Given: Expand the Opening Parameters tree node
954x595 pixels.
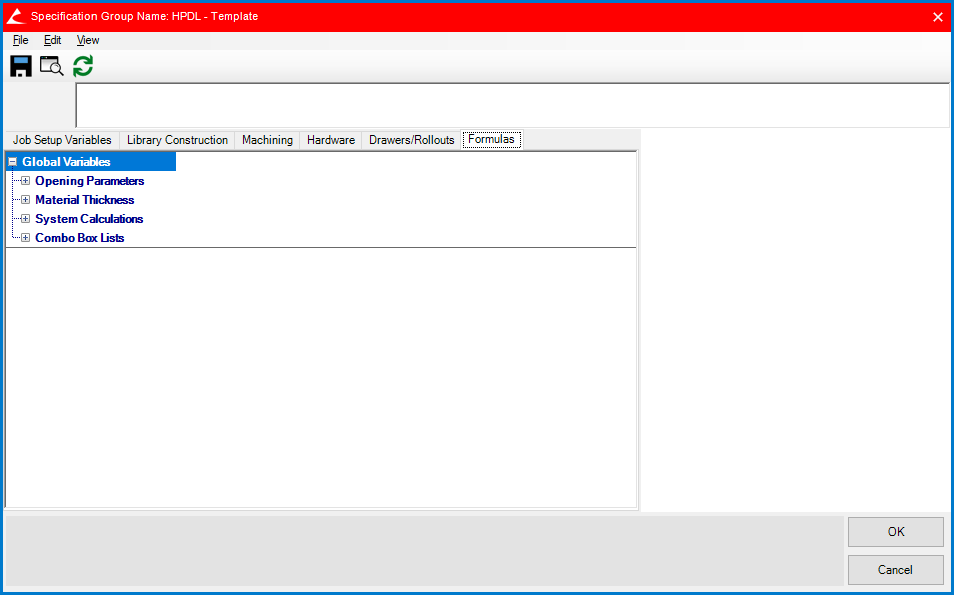Looking at the screenshot, I should [x=24, y=181].
